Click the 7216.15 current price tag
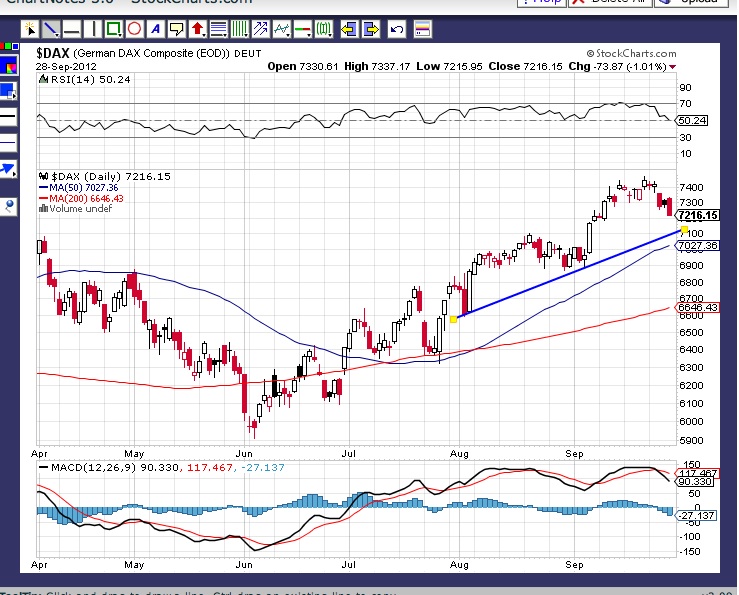Viewport: 739px width, 595px height. coord(698,215)
